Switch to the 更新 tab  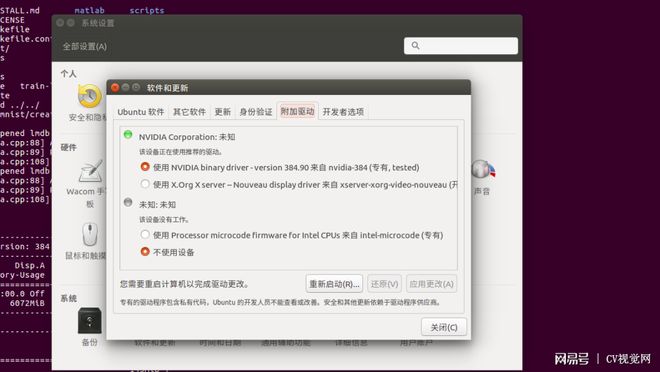(x=223, y=112)
